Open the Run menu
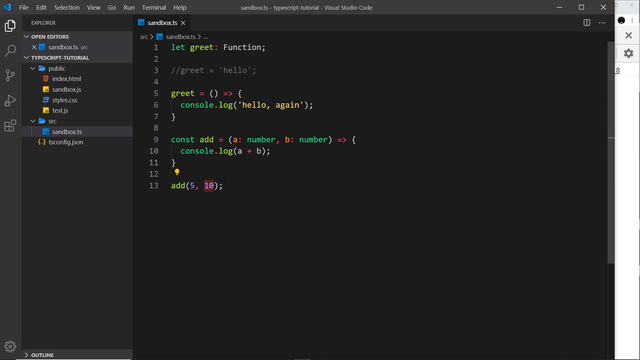640x360 pixels. coord(129,7)
